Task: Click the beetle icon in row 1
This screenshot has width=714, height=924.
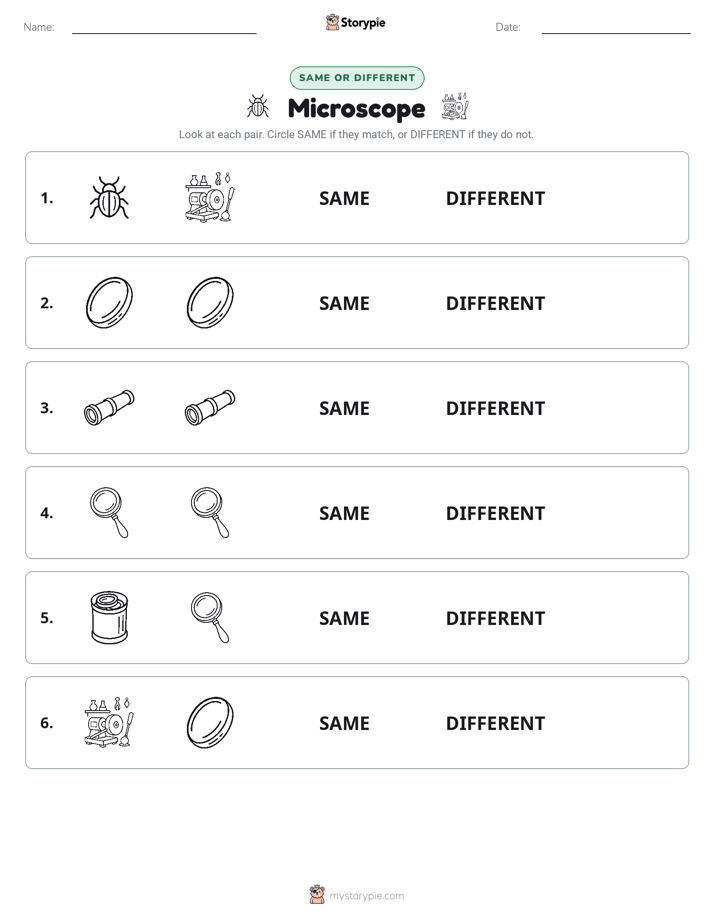Action: [109, 197]
